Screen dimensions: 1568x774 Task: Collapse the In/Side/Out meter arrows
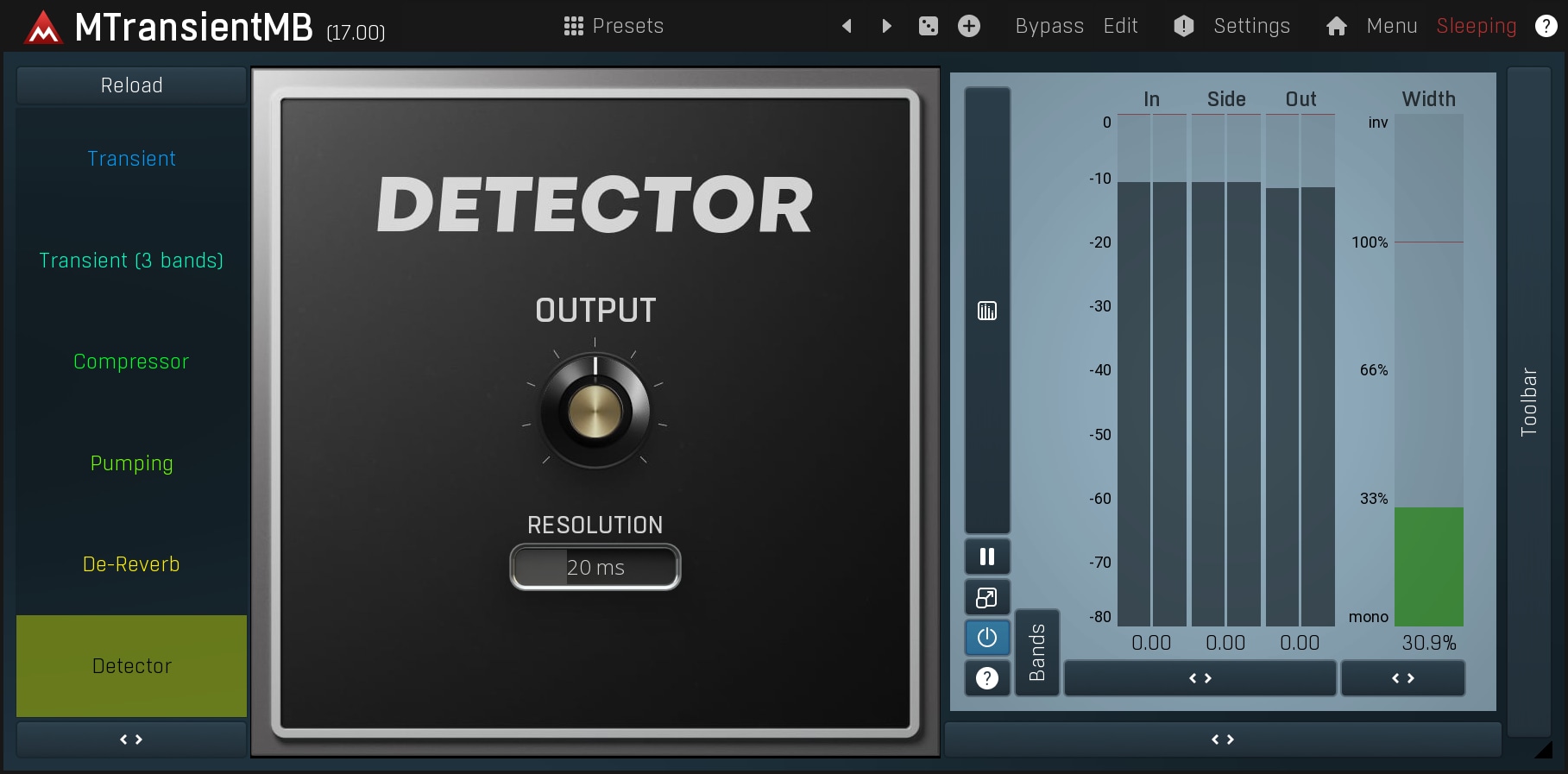pos(1200,678)
